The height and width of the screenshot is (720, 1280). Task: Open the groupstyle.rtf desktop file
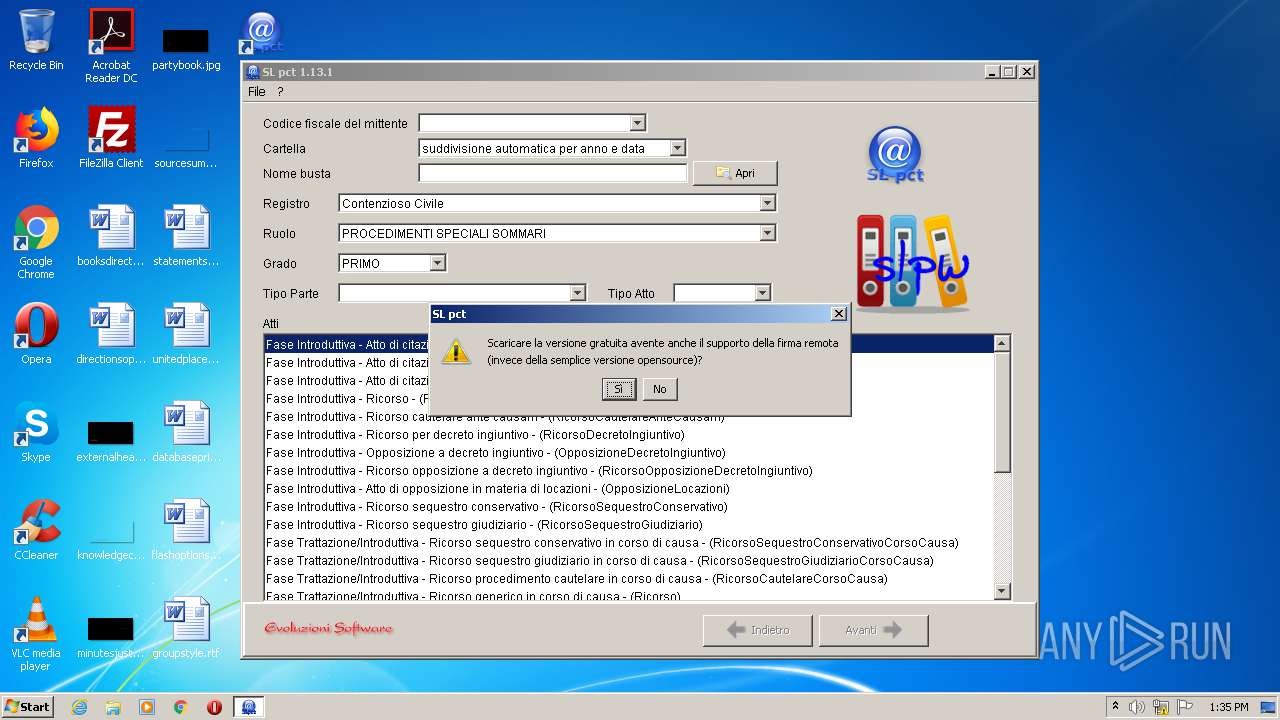point(186,628)
